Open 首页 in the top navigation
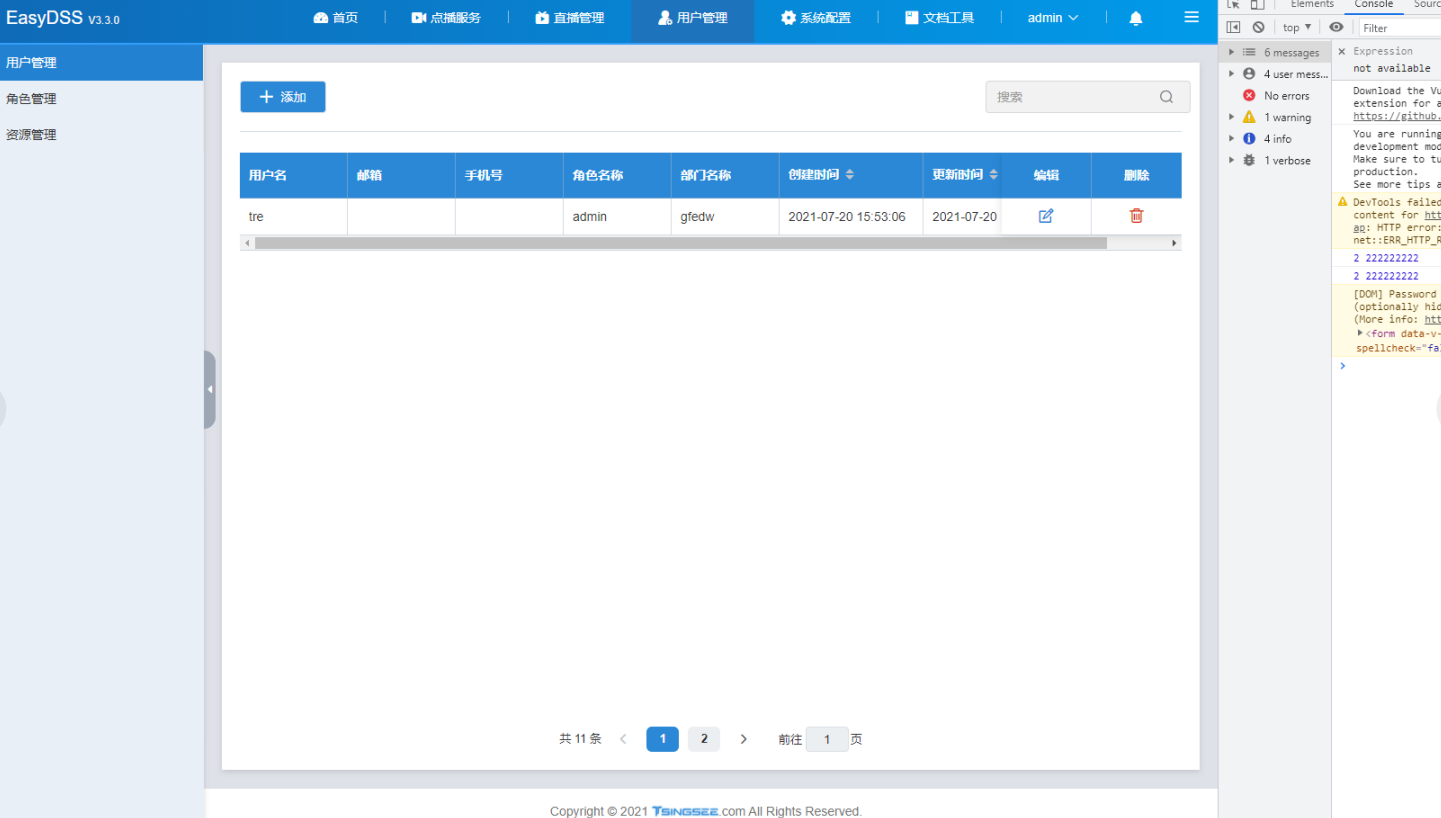The height and width of the screenshot is (818, 1441). 335,18
